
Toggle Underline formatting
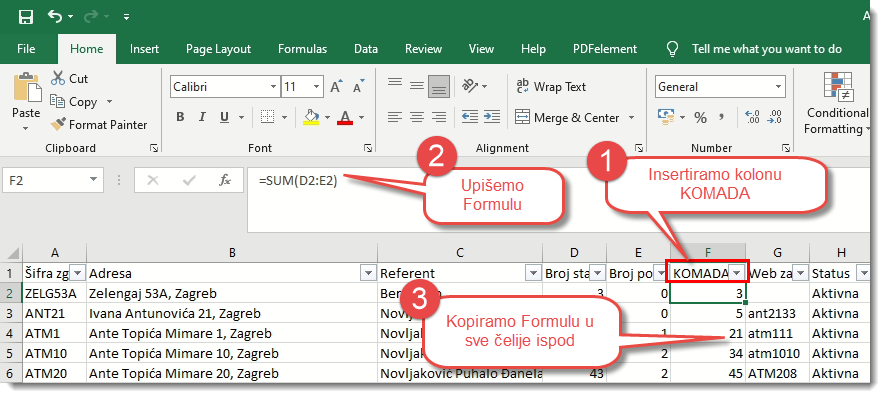coord(225,117)
